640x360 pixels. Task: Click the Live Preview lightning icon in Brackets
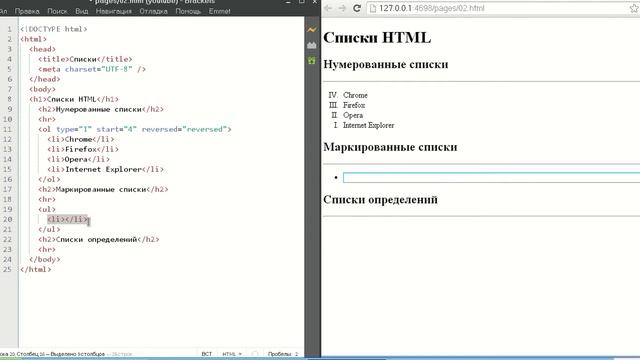[x=312, y=30]
